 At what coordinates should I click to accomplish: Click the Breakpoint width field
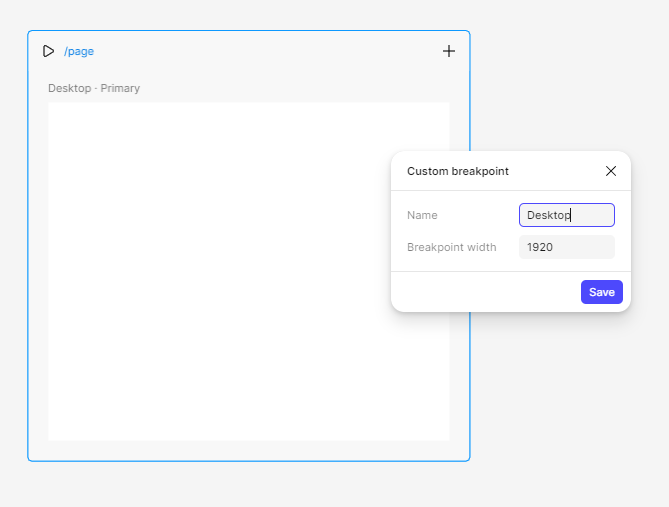coord(567,247)
